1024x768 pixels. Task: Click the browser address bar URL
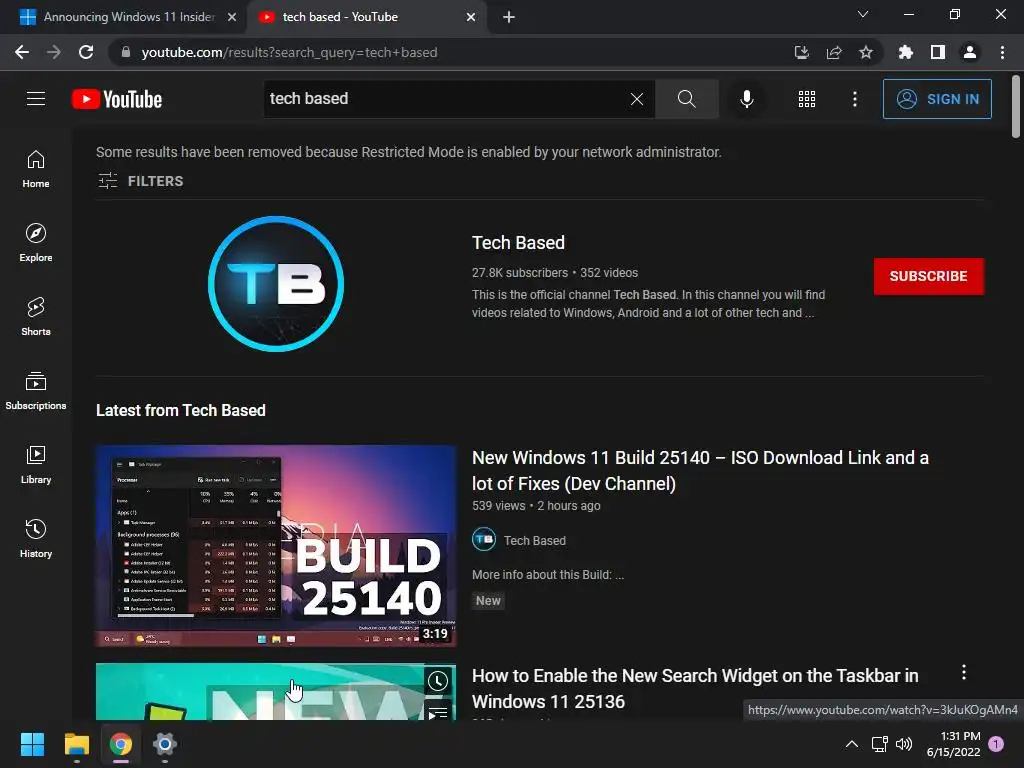tap(289, 52)
